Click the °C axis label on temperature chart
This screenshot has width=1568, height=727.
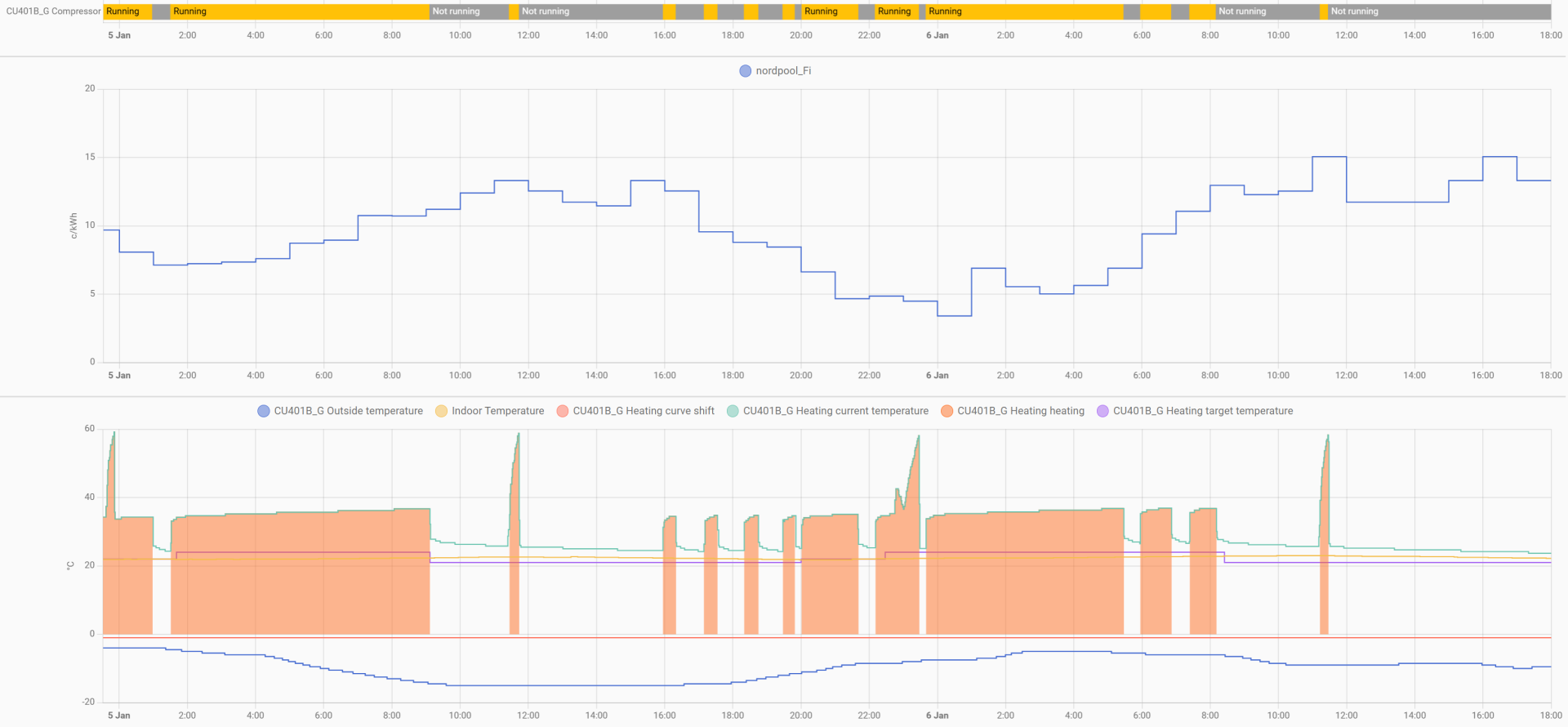(x=71, y=565)
